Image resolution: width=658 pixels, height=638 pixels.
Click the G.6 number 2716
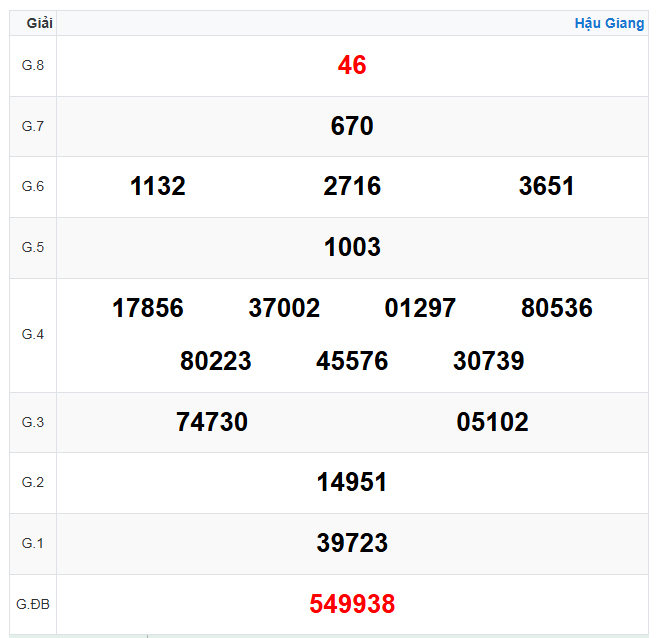point(352,186)
